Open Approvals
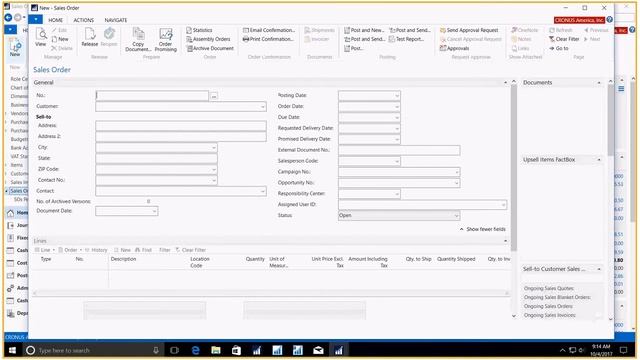The height and width of the screenshot is (360, 640). tap(454, 48)
